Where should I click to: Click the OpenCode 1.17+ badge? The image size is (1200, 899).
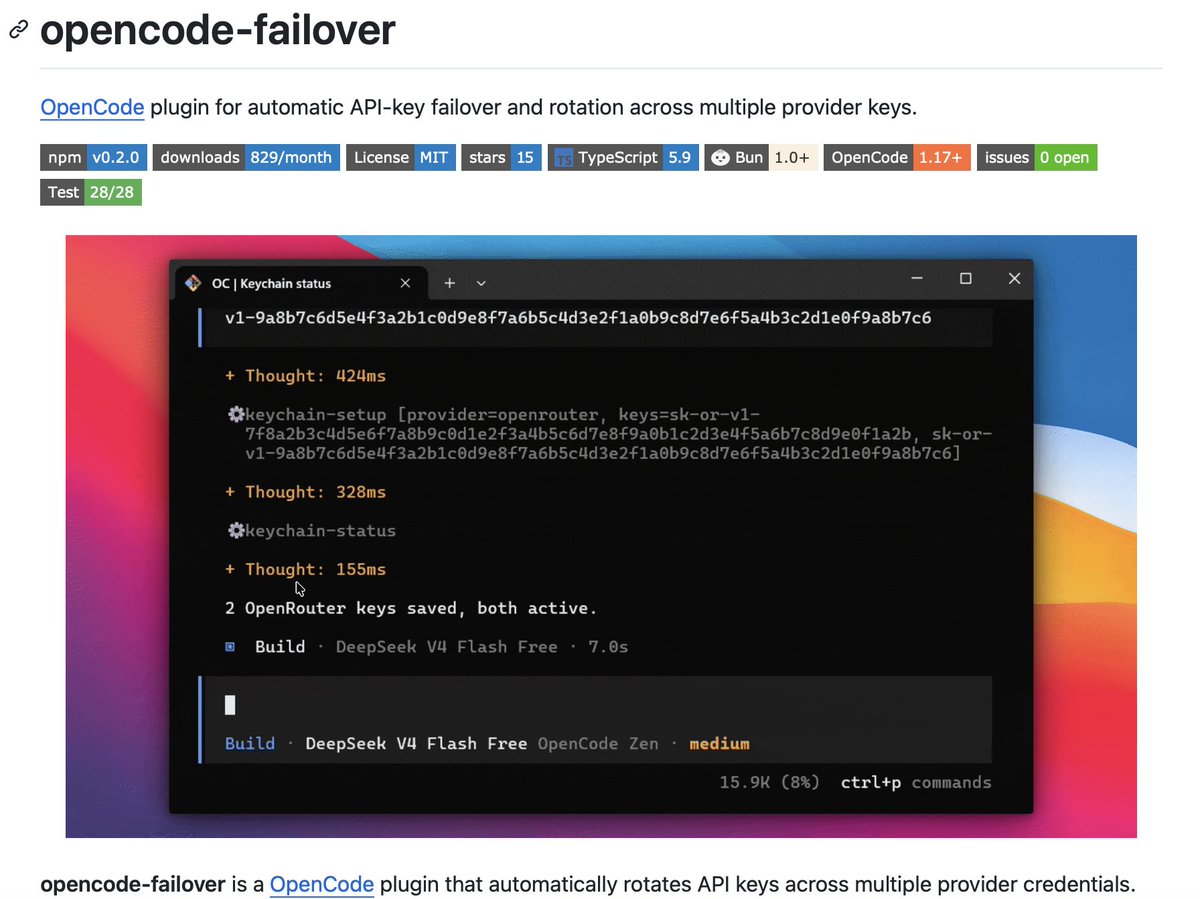coord(897,157)
